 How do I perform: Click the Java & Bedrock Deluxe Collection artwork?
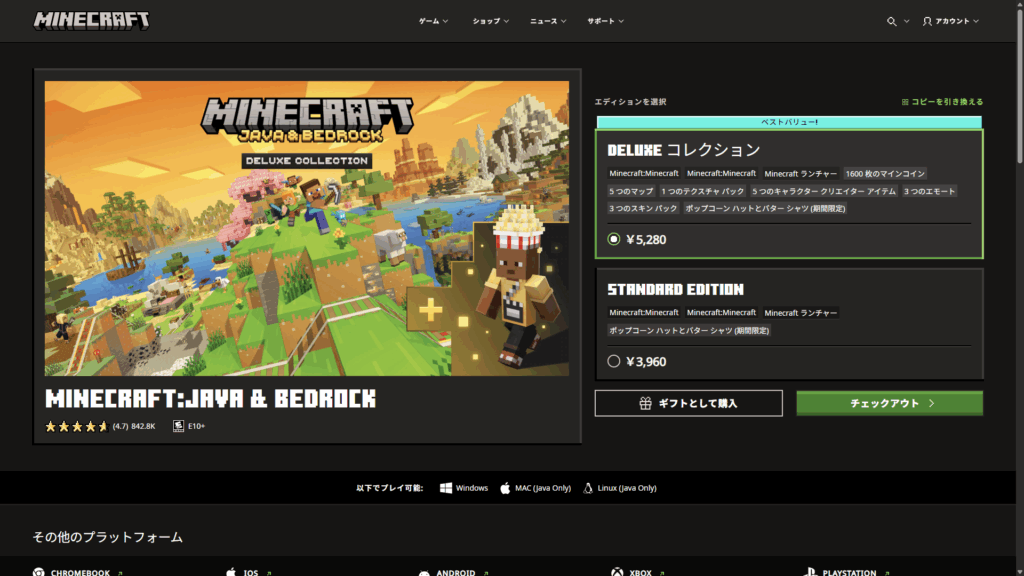[307, 229]
